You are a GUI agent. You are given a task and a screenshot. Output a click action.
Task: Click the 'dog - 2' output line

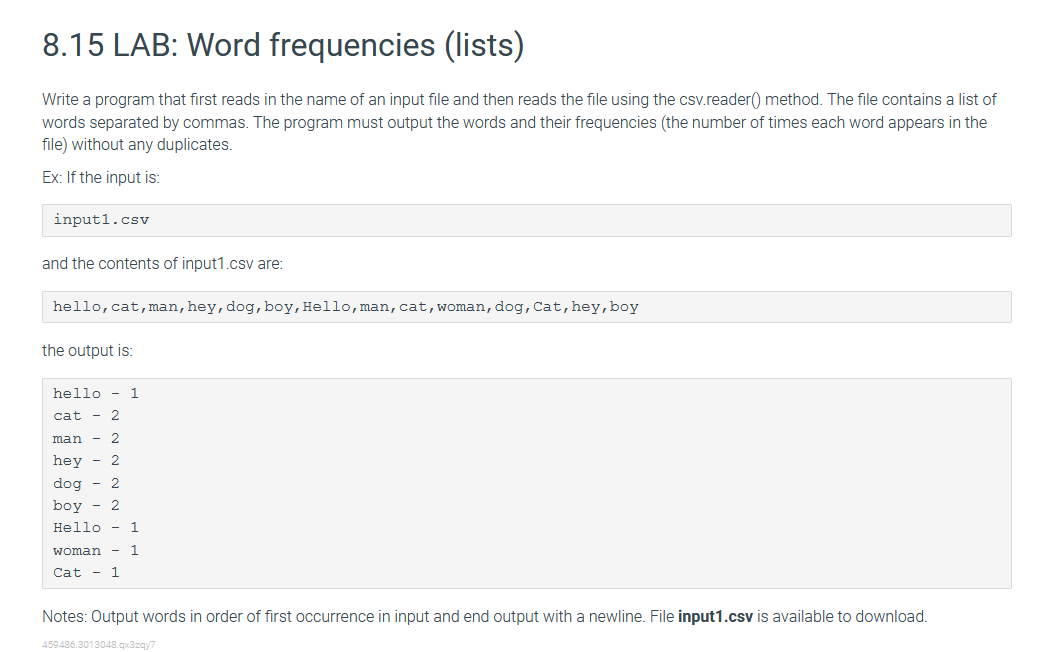point(86,483)
